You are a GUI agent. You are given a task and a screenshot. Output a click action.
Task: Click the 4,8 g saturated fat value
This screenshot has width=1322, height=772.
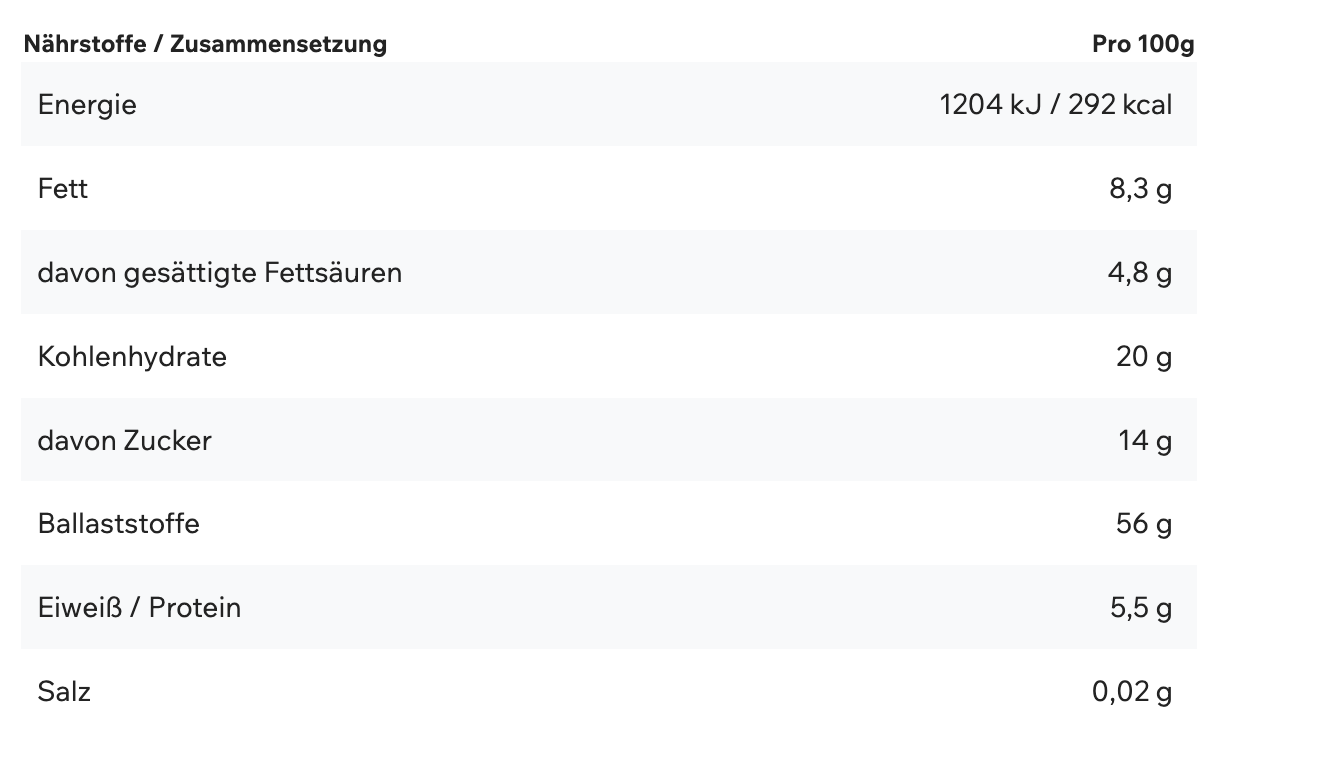coord(1140,273)
